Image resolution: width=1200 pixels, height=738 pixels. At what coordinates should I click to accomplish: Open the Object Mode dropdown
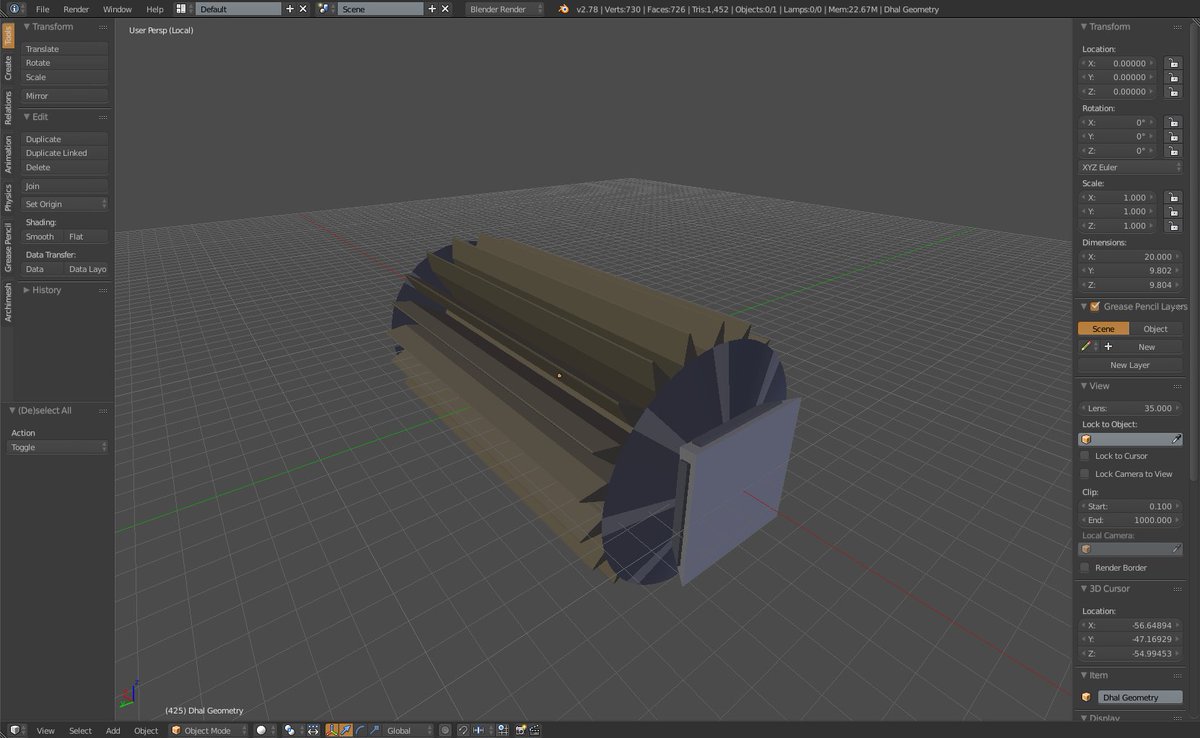[207, 730]
